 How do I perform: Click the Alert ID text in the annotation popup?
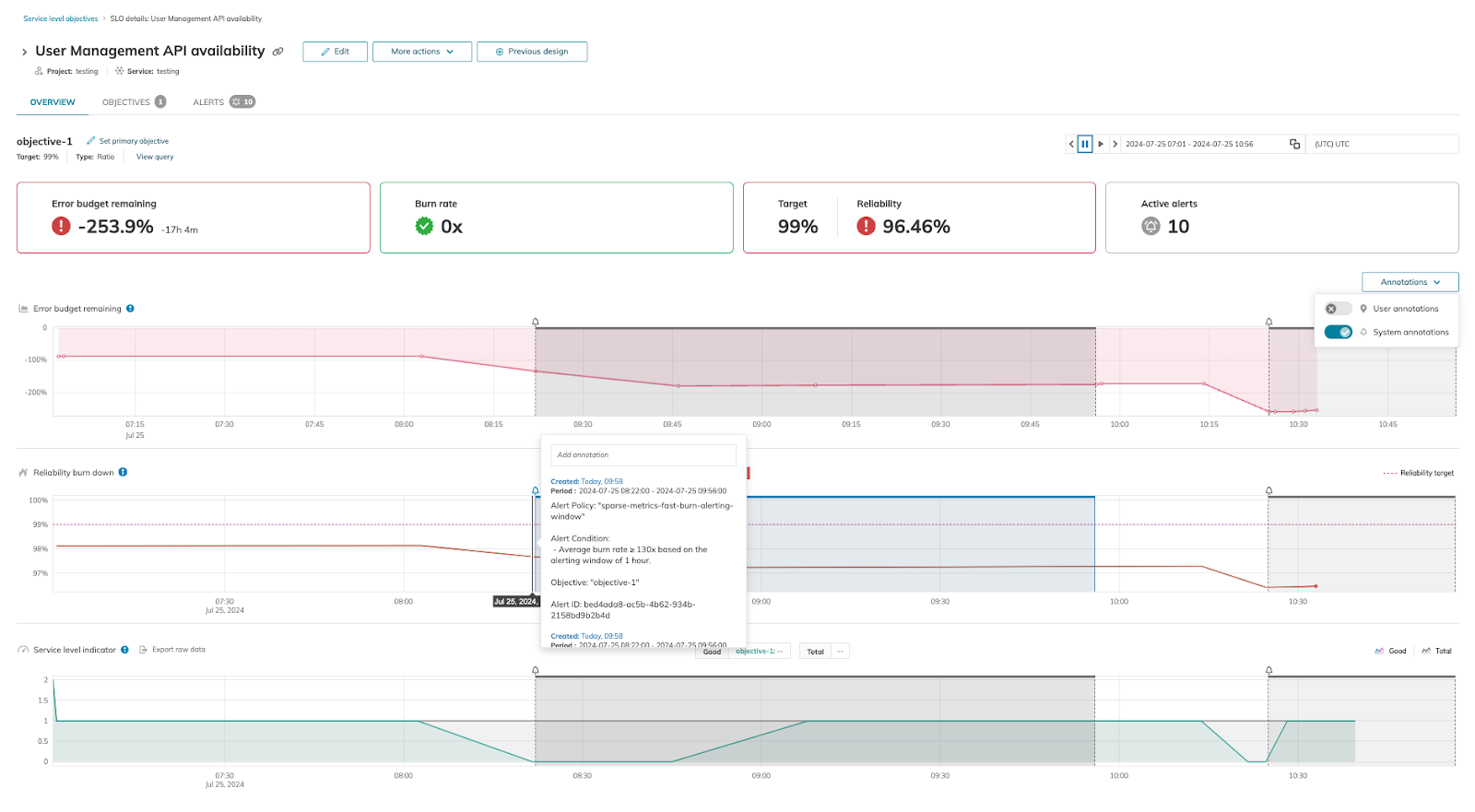click(x=623, y=609)
